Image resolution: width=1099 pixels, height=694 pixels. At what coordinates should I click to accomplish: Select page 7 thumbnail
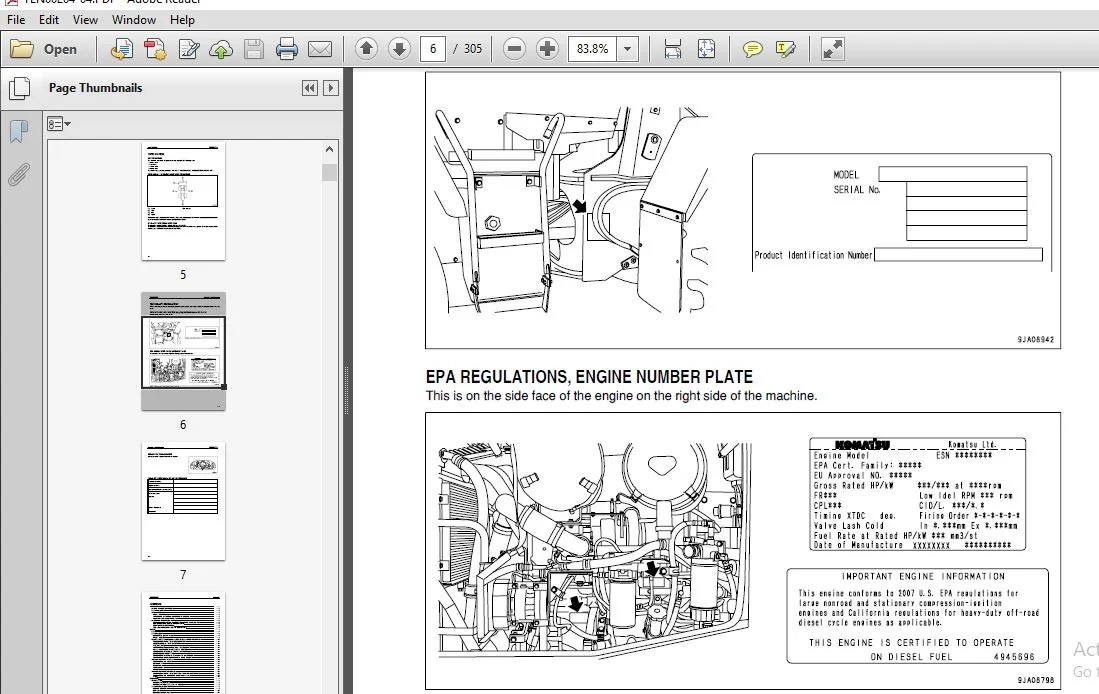tap(183, 501)
